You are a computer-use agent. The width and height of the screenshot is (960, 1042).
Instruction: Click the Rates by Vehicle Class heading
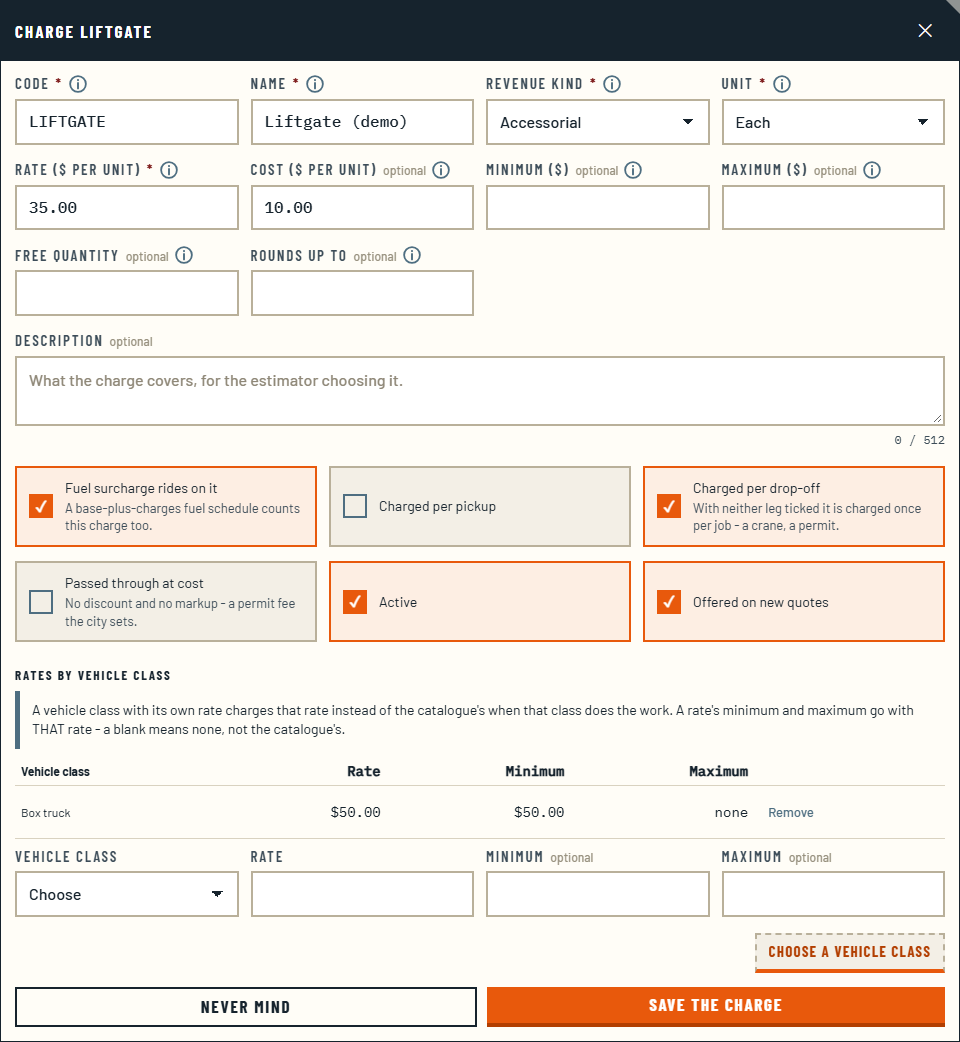(x=93, y=676)
